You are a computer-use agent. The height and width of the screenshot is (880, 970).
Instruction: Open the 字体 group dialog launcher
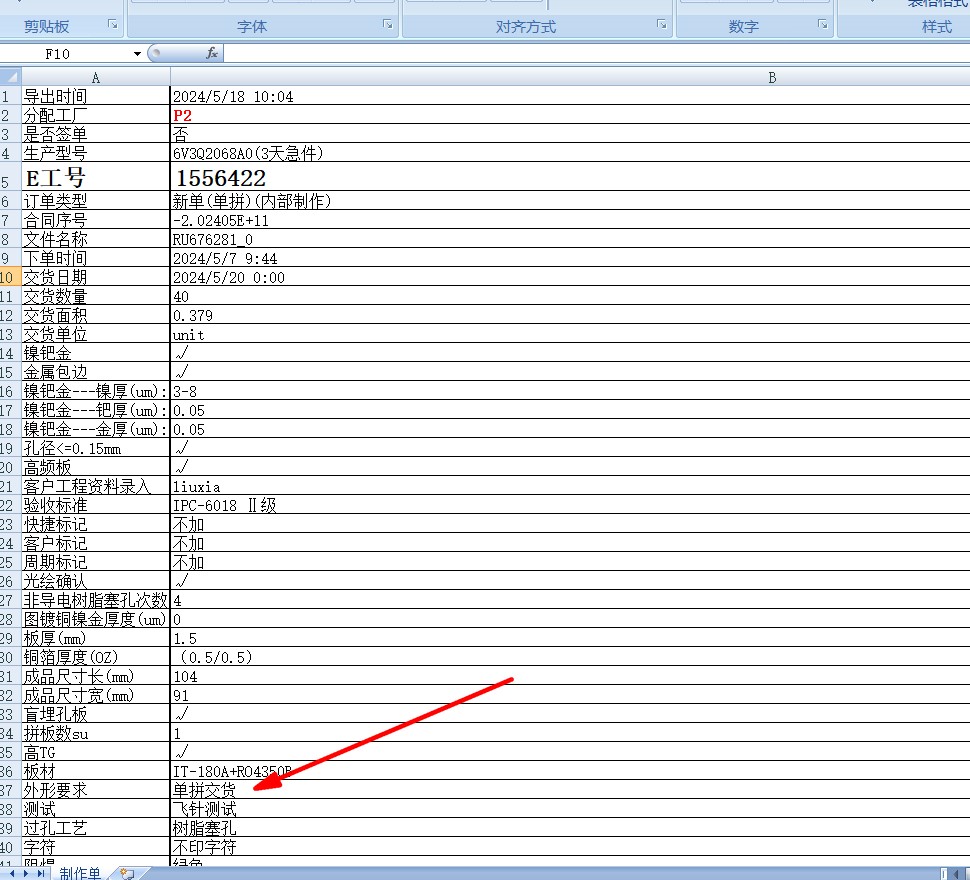tap(388, 24)
